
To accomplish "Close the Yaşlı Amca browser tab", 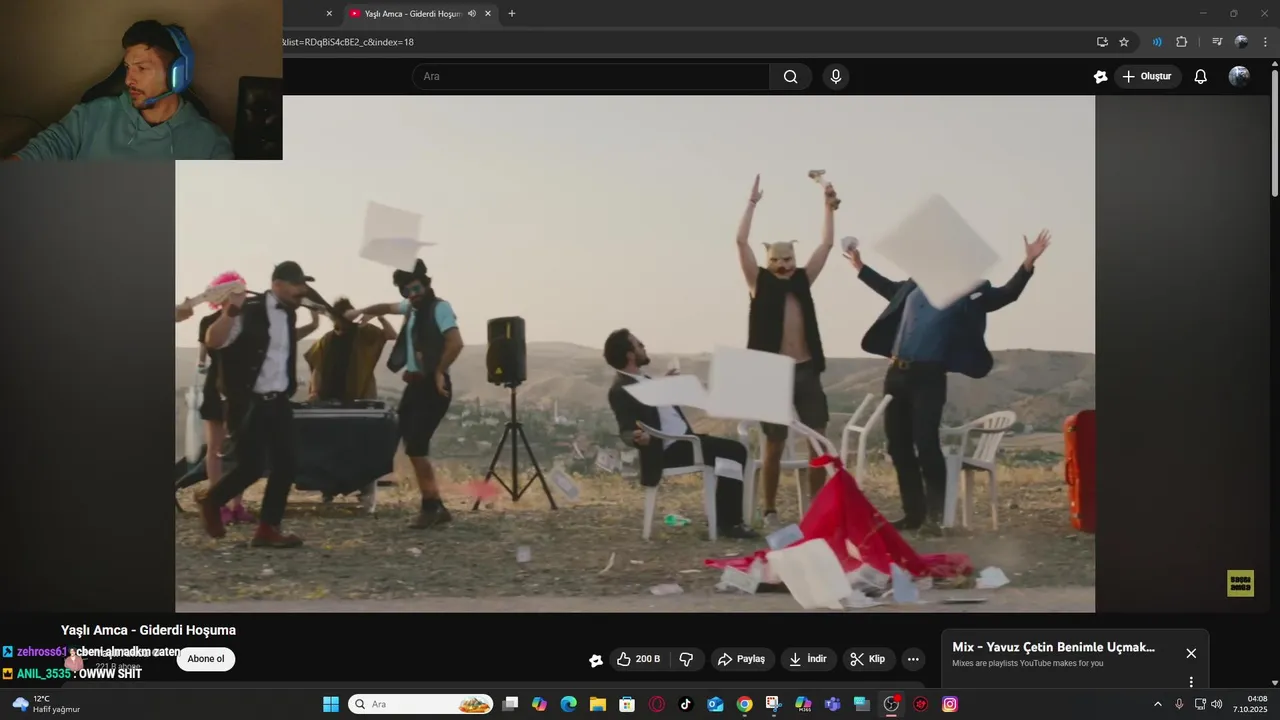I will click(488, 14).
